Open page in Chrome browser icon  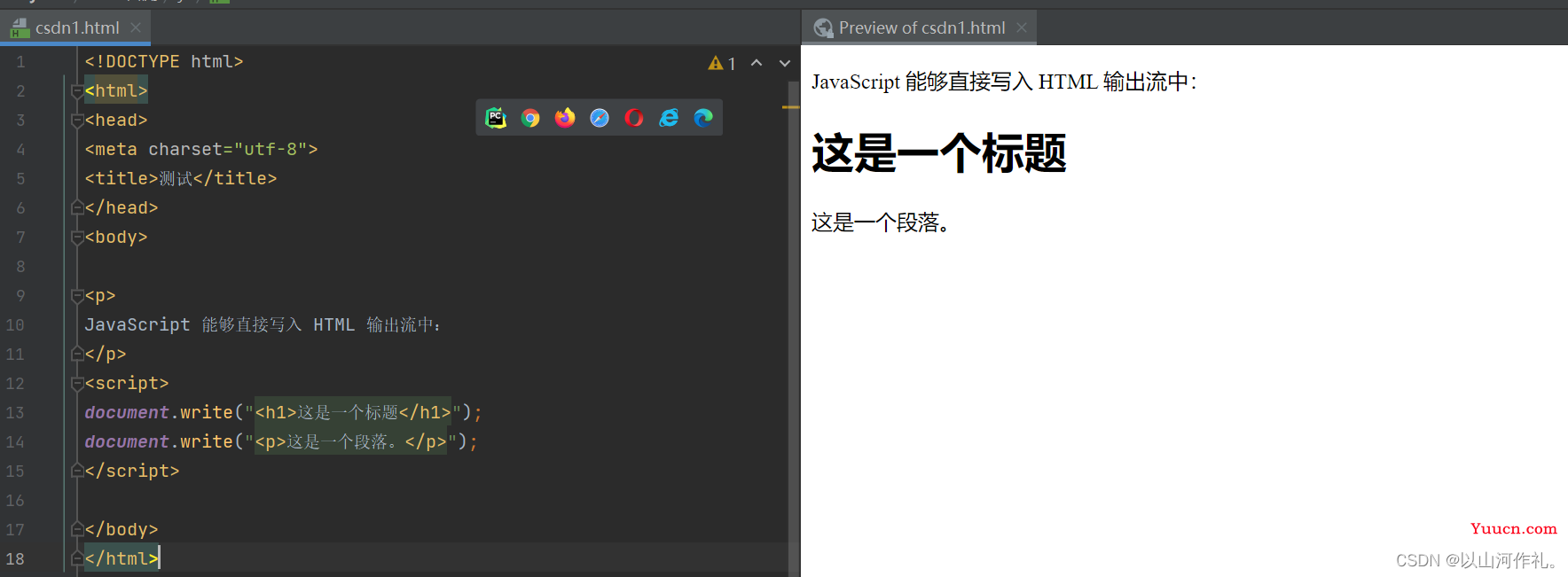pos(530,118)
